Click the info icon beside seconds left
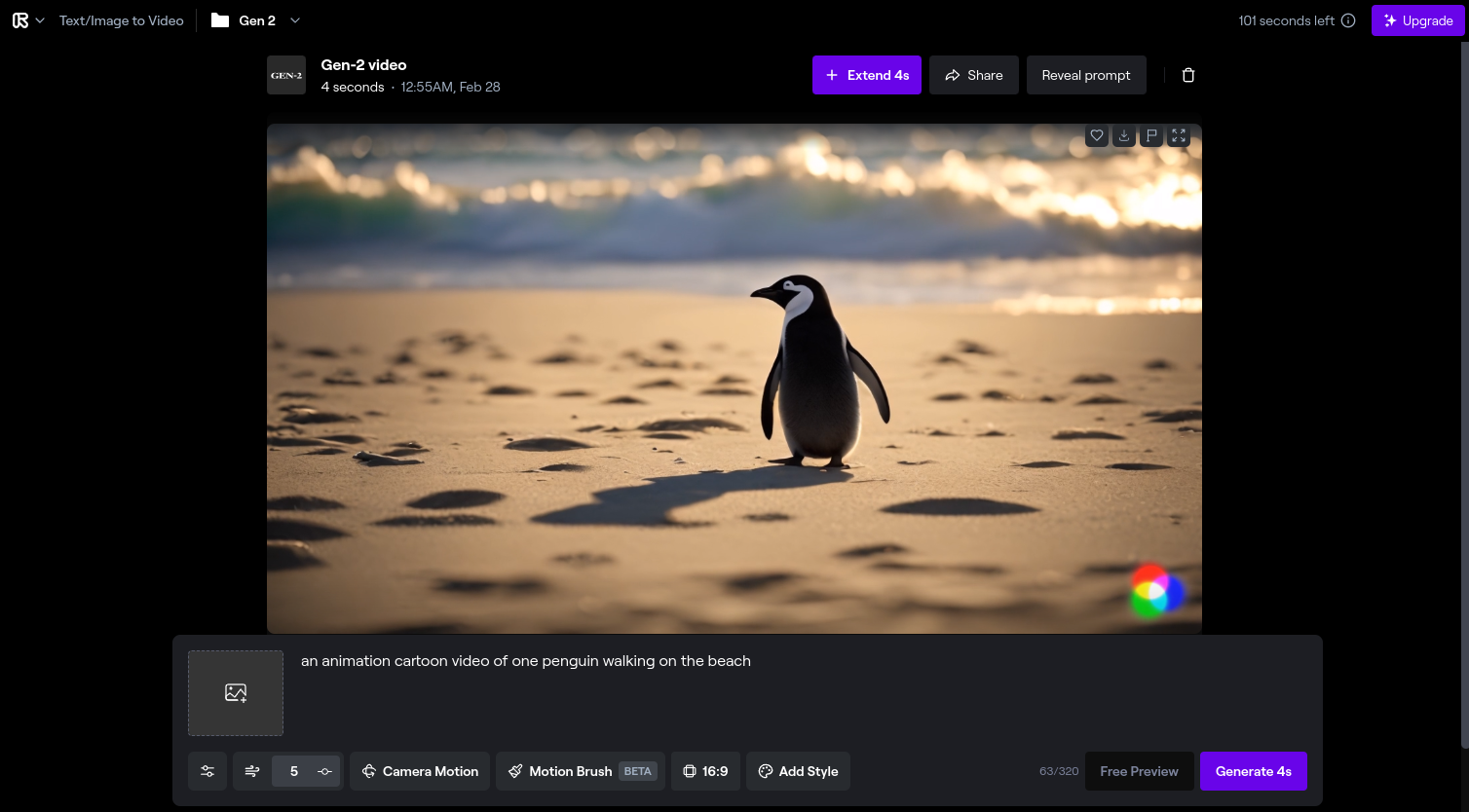 1348,20
